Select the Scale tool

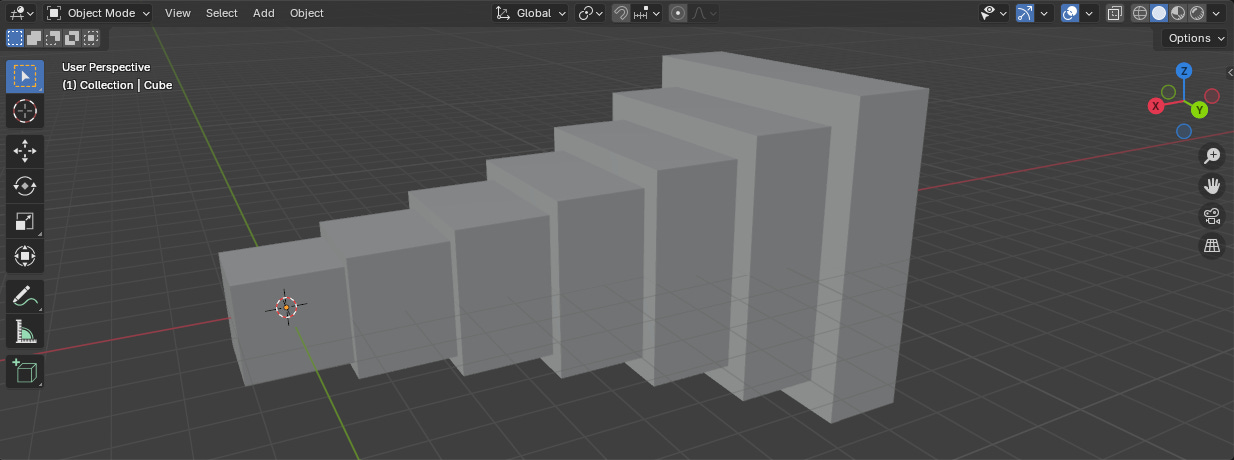[25, 221]
